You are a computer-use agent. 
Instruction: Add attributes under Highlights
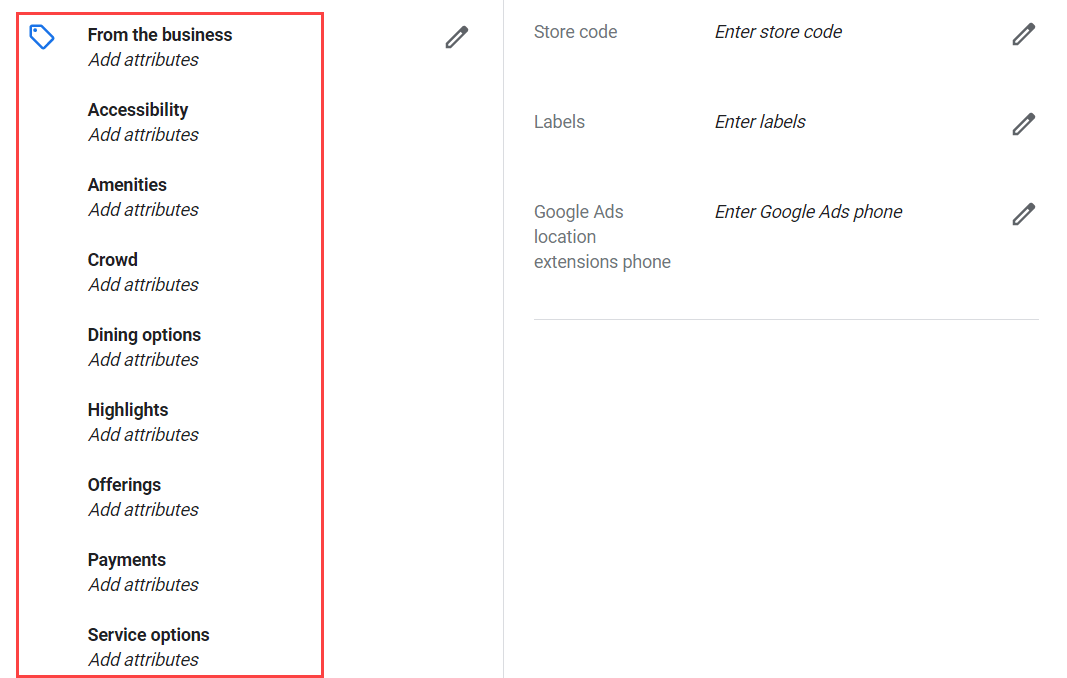144,434
